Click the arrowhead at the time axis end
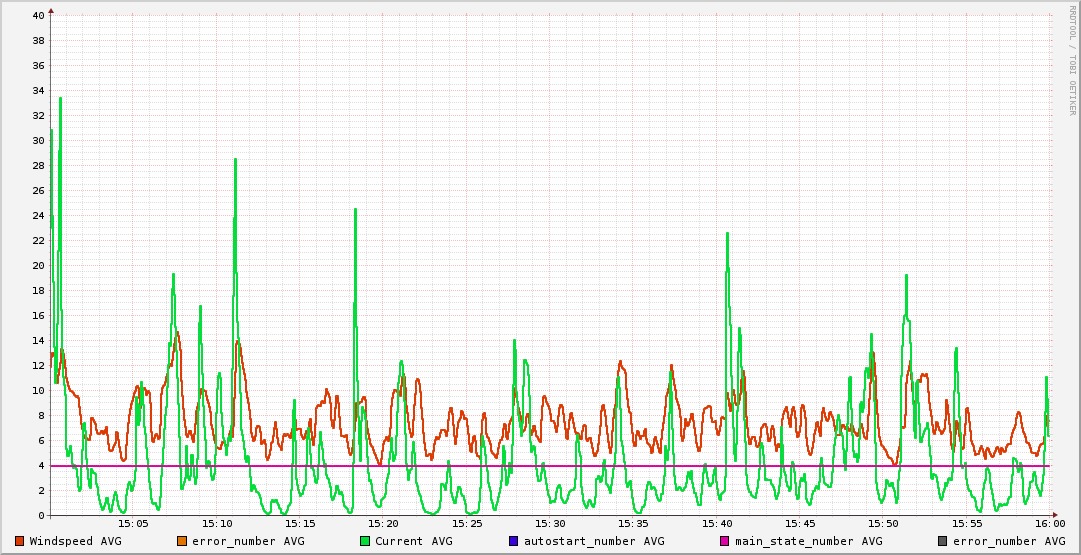The height and width of the screenshot is (555, 1081). pos(1053,515)
